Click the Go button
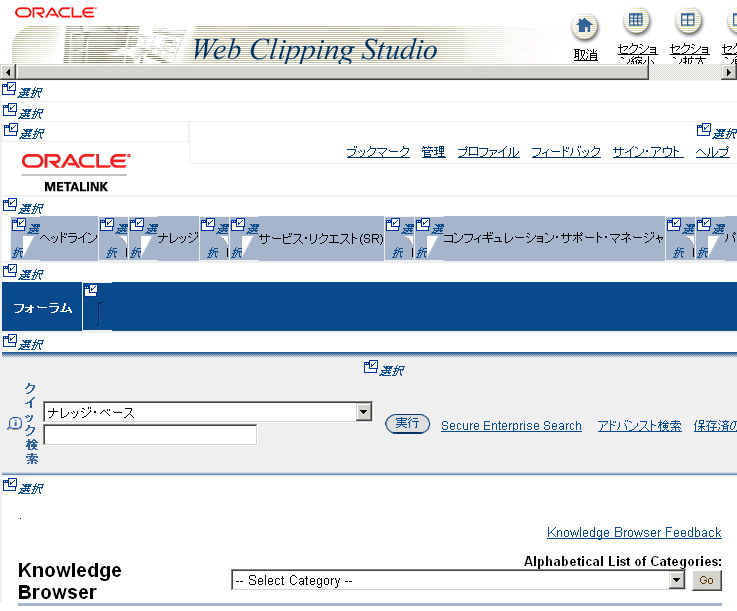 coord(707,580)
